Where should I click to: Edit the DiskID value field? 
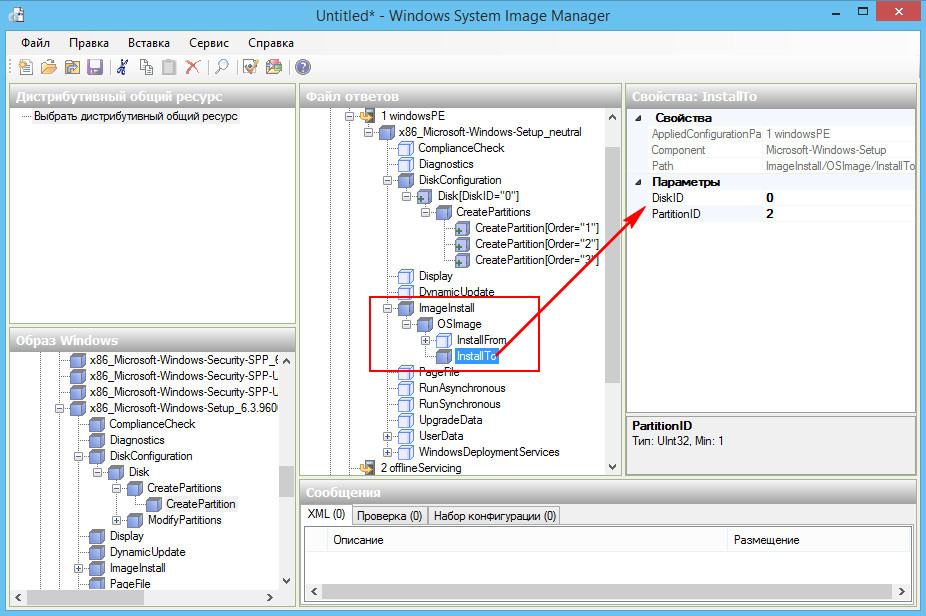pos(839,198)
